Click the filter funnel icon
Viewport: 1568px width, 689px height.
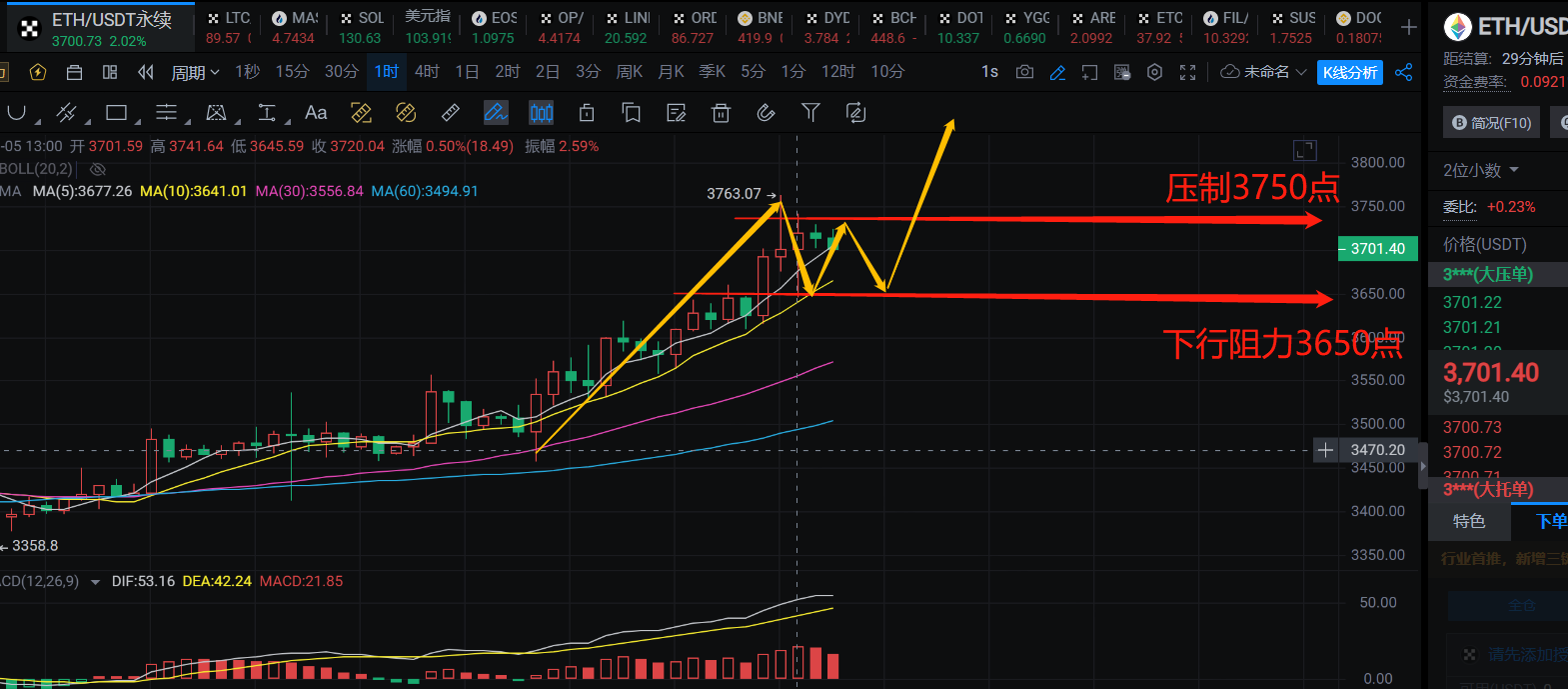click(810, 113)
